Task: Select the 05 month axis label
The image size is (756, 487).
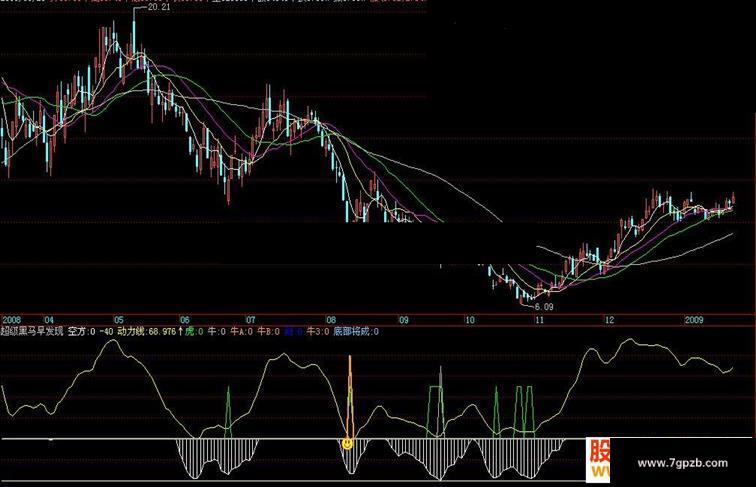Action: click(119, 320)
